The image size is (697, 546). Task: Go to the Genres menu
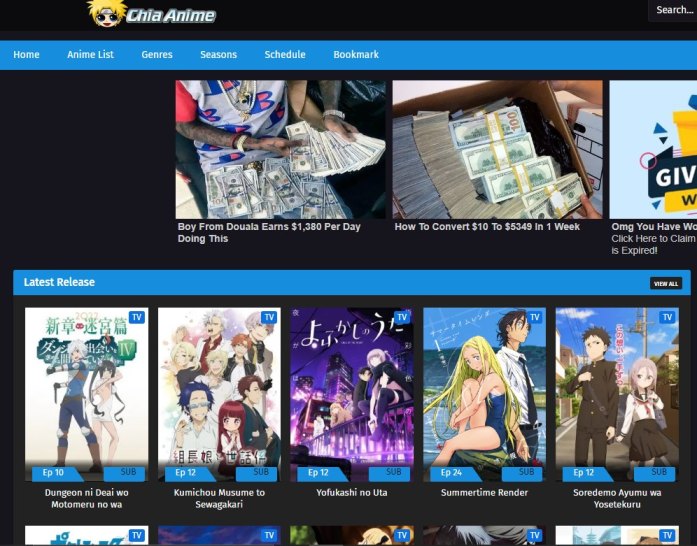tap(157, 55)
